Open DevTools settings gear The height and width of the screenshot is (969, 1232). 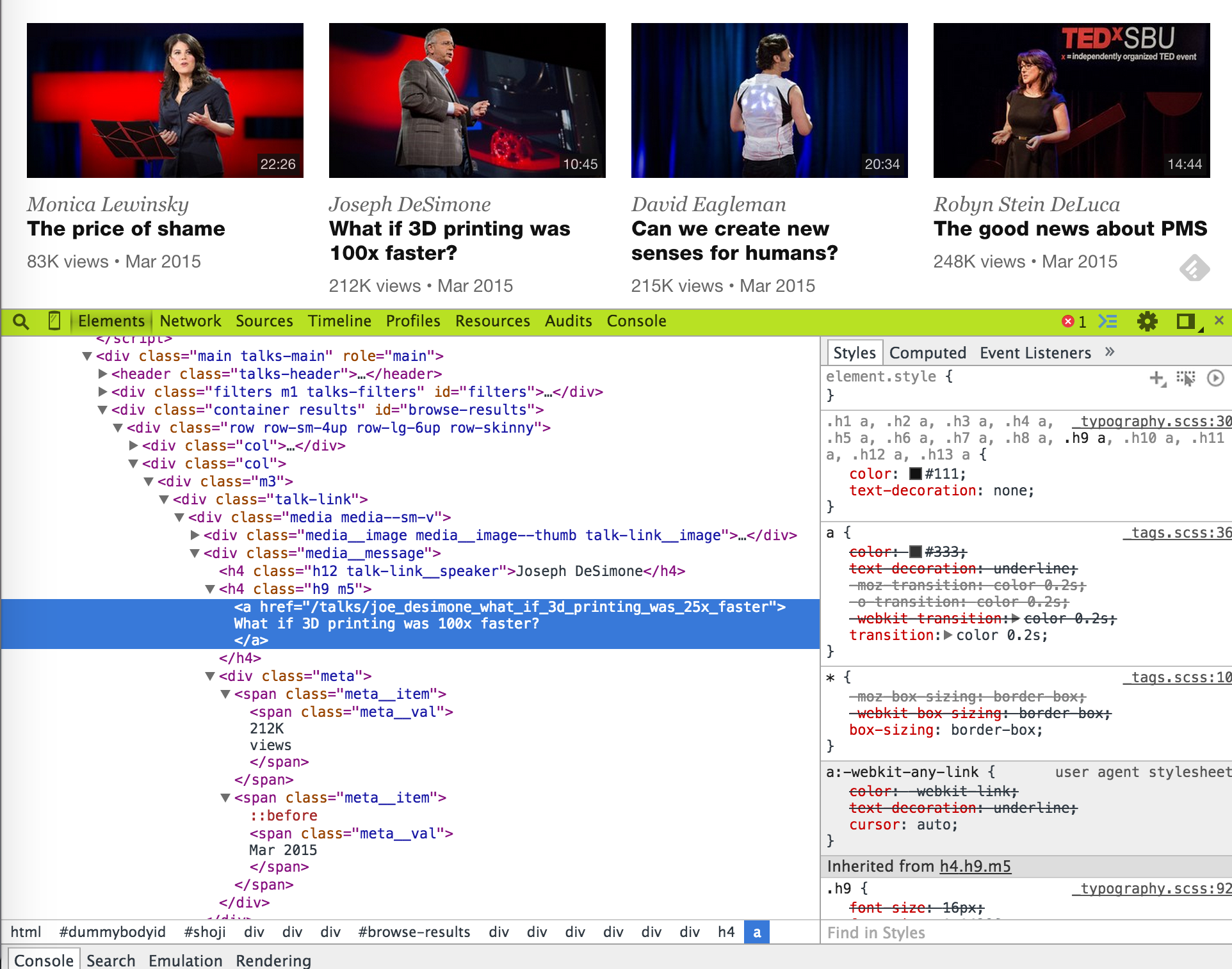(x=1147, y=321)
